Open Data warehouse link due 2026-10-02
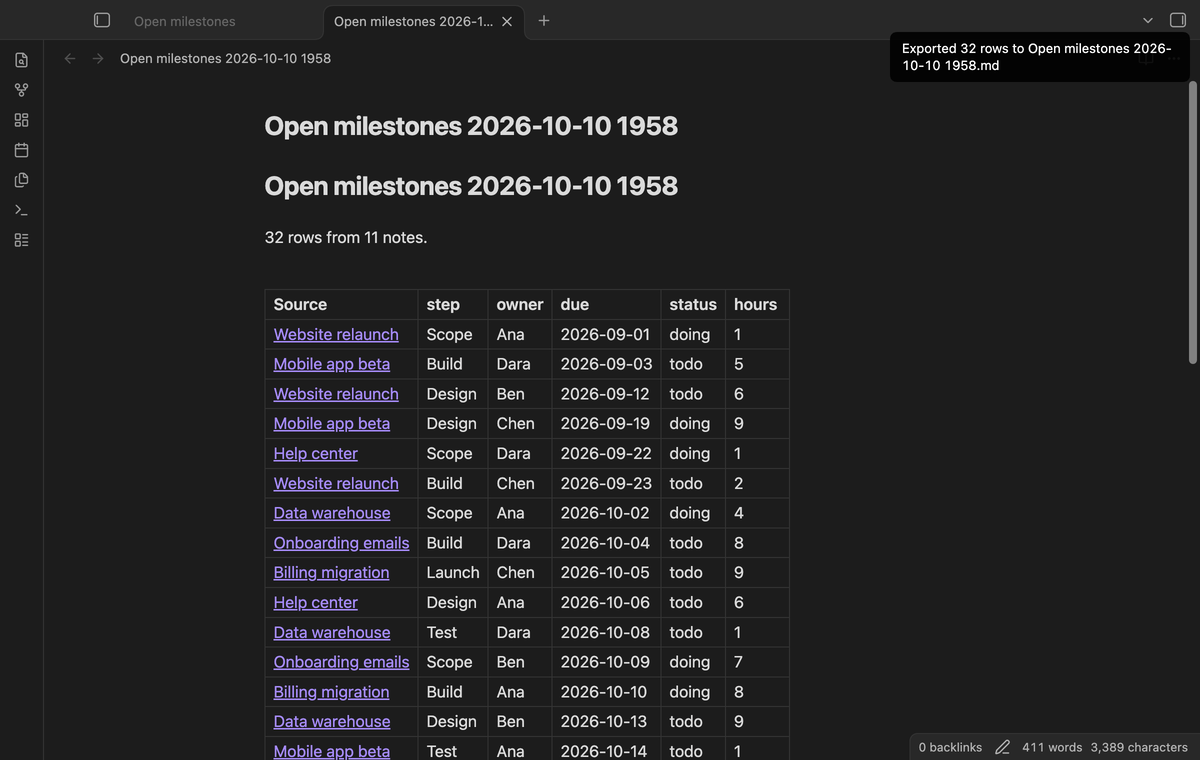This screenshot has width=1200, height=760. pyautogui.click(x=332, y=513)
